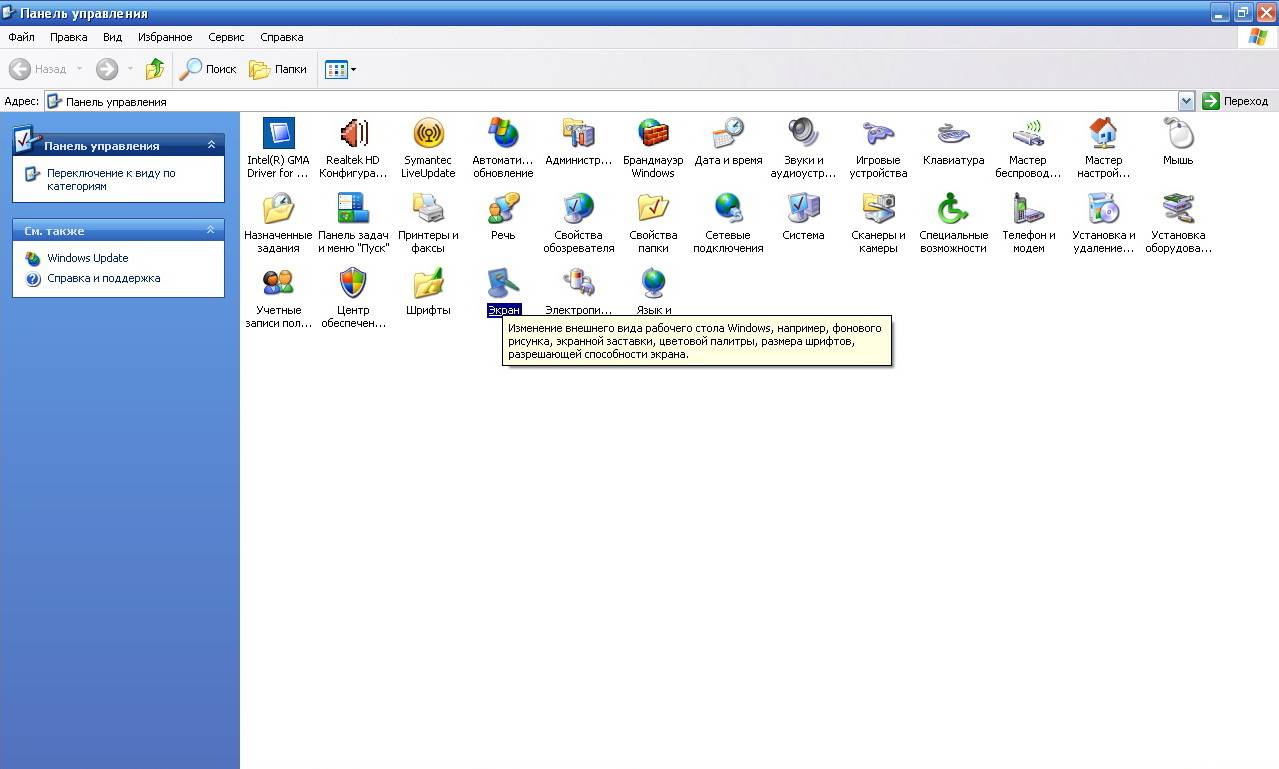Open Установка оборудования icon
1279x769 pixels.
1178,208
